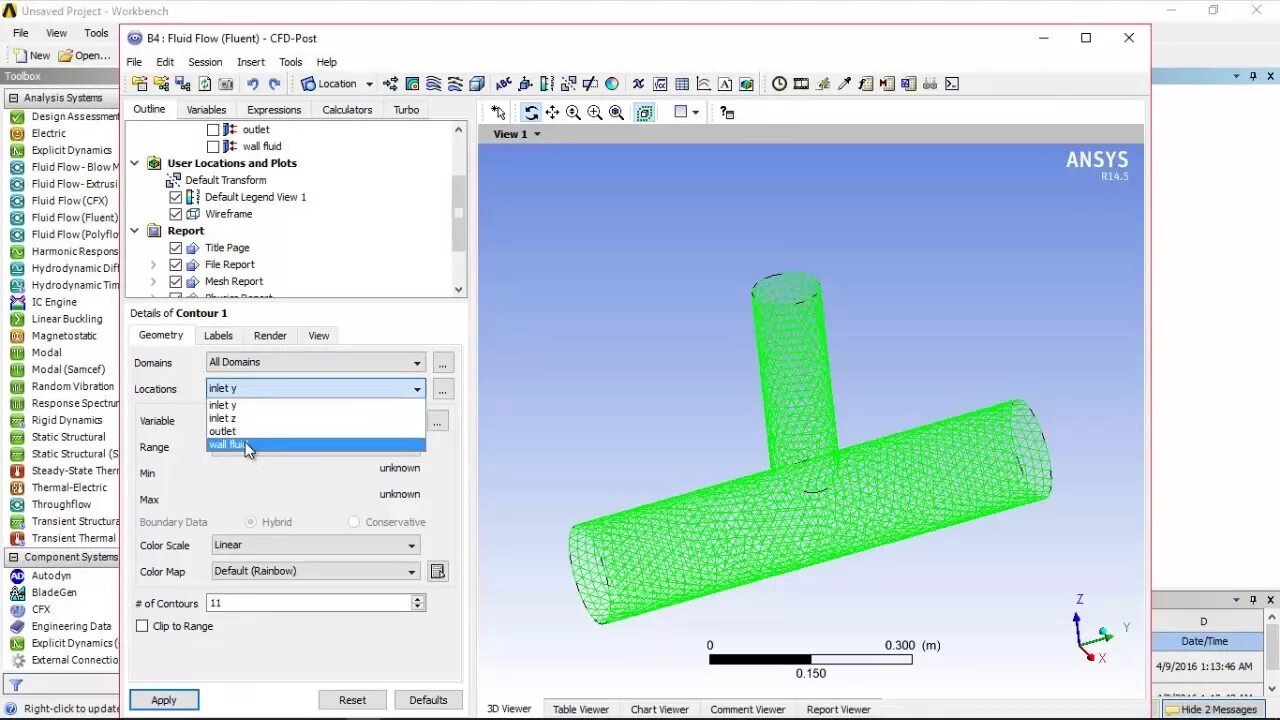Insert Text using the ABC icon

coord(503,84)
